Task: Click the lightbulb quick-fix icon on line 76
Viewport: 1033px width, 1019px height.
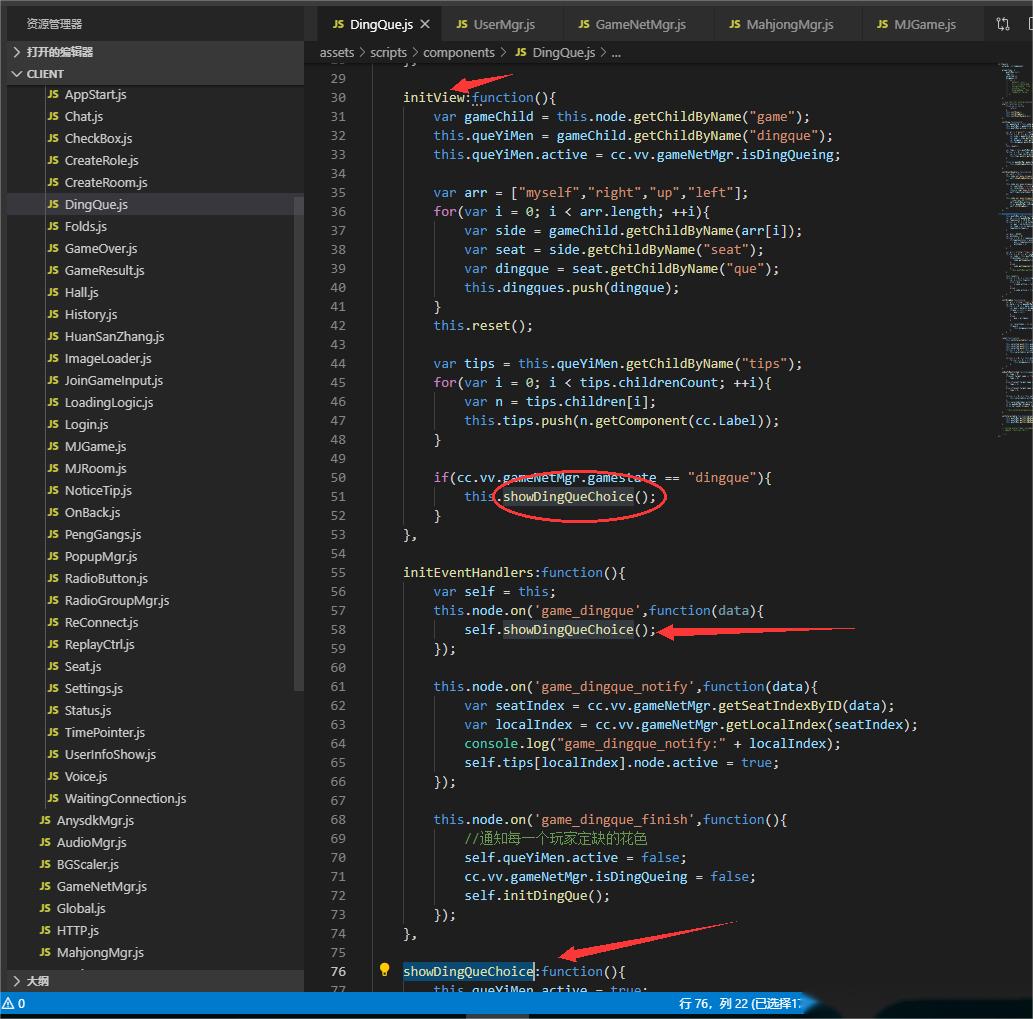Action: pyautogui.click(x=384, y=970)
